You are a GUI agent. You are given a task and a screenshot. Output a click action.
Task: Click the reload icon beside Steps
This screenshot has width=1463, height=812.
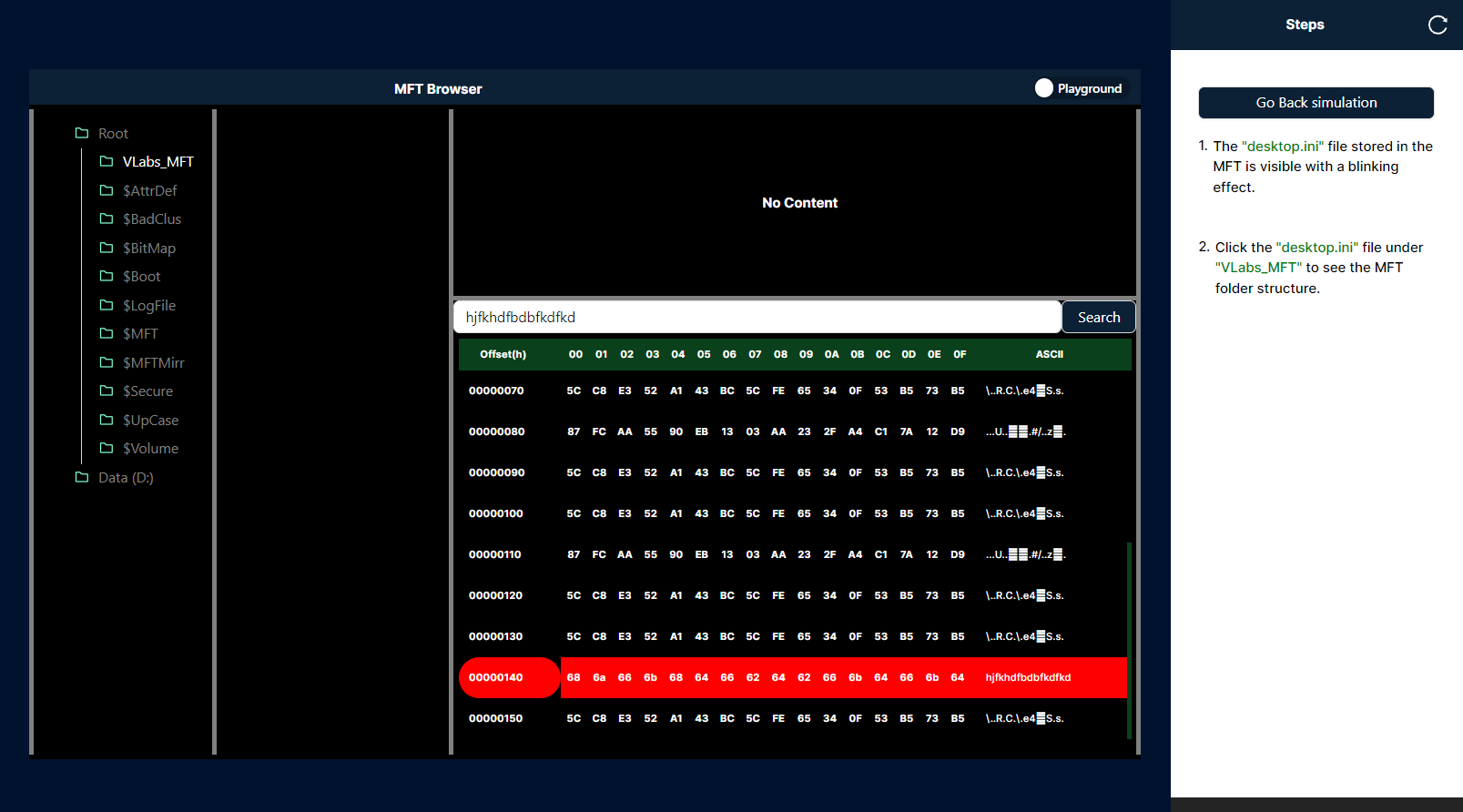[1437, 25]
